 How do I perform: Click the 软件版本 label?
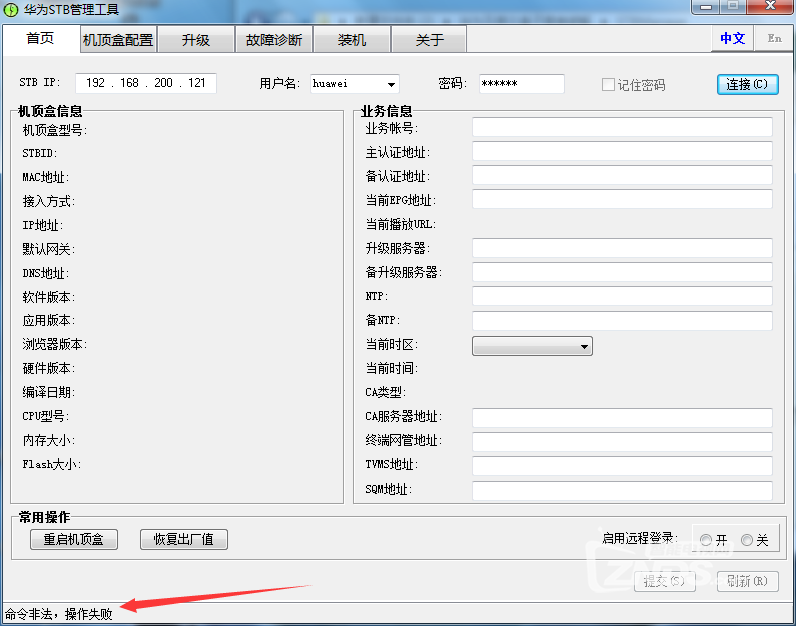coord(49,297)
